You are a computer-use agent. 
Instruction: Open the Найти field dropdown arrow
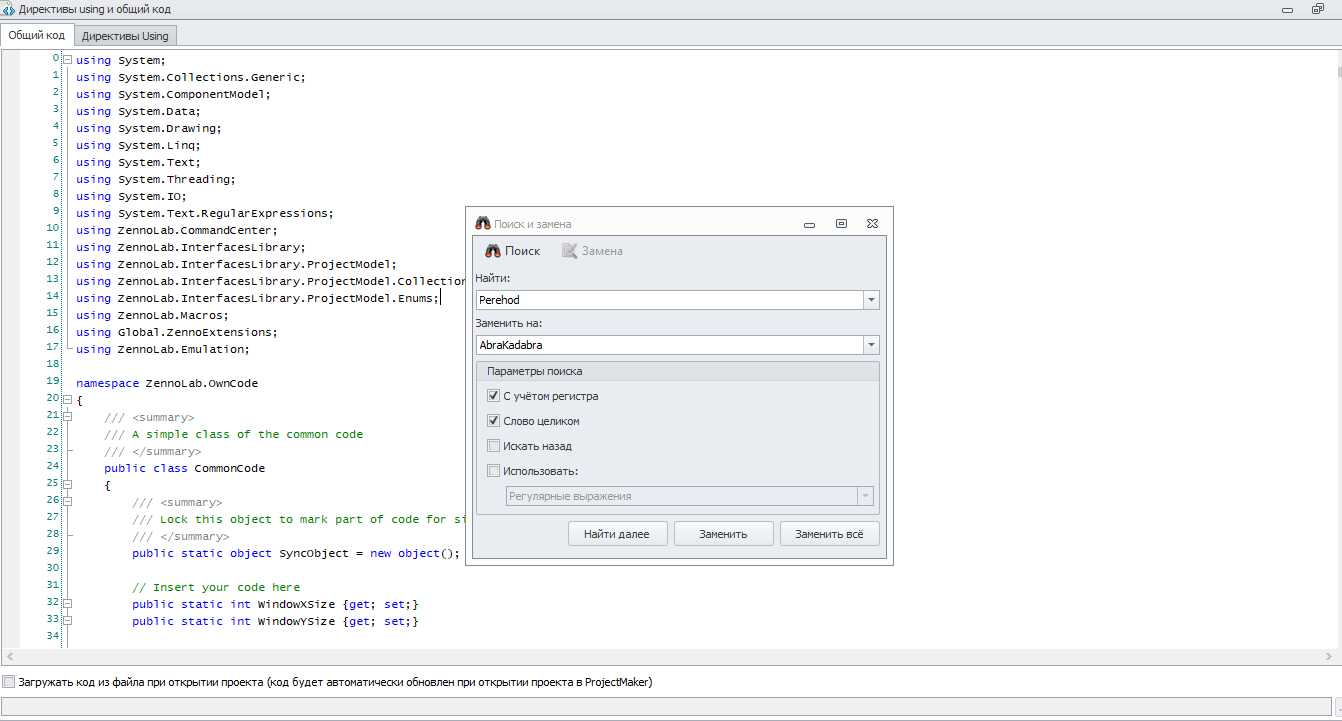point(871,300)
